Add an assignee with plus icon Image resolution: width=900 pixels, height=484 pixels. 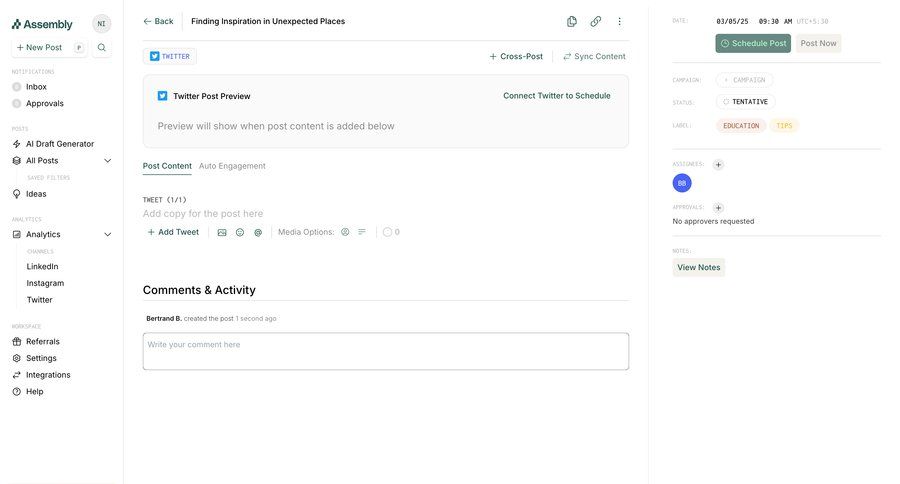coord(718,165)
